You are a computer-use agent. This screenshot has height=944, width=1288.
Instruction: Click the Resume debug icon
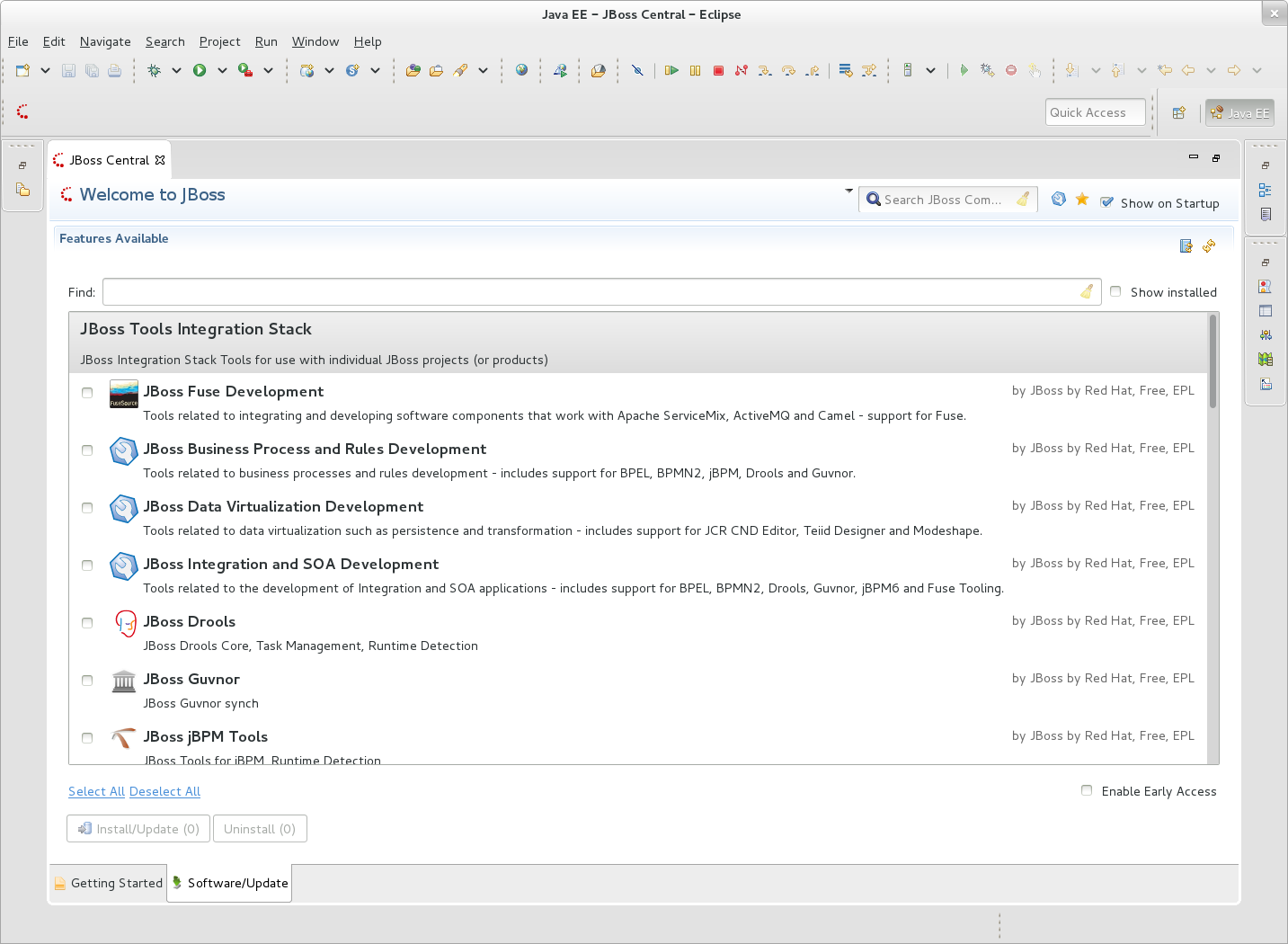pyautogui.click(x=671, y=70)
